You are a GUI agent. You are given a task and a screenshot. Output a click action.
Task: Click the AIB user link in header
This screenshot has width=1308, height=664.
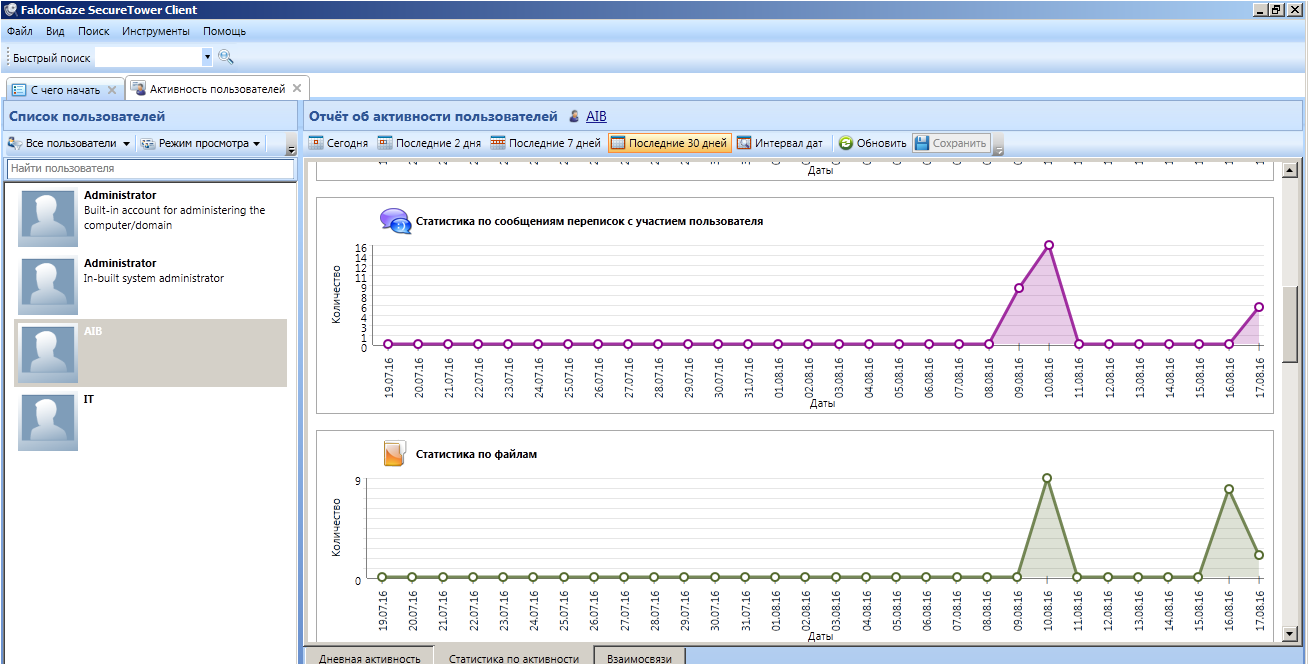[x=596, y=117]
